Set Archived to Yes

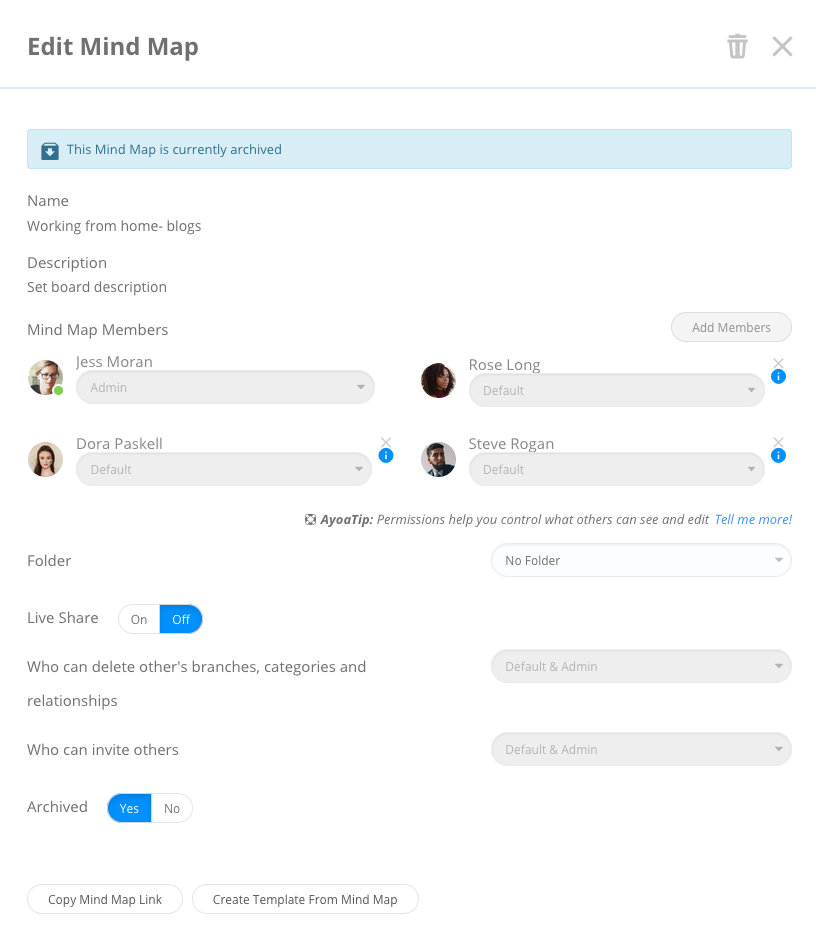coord(129,809)
